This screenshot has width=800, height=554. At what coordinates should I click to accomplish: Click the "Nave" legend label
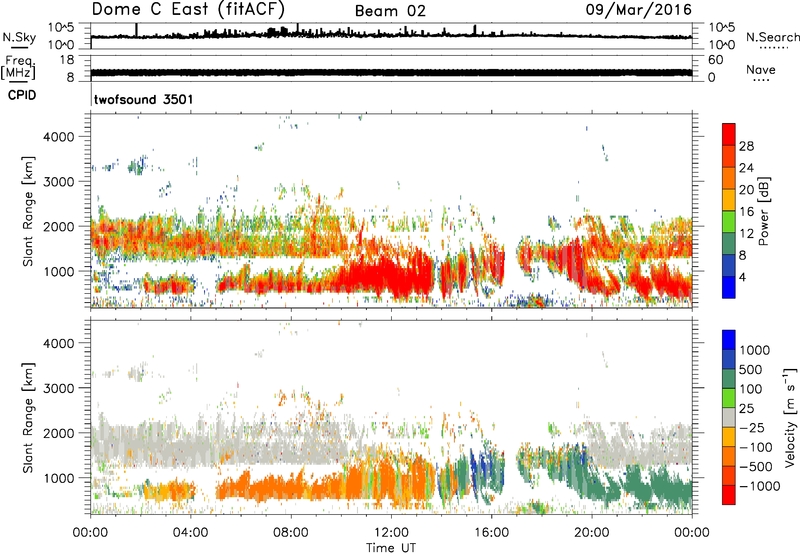pyautogui.click(x=761, y=69)
